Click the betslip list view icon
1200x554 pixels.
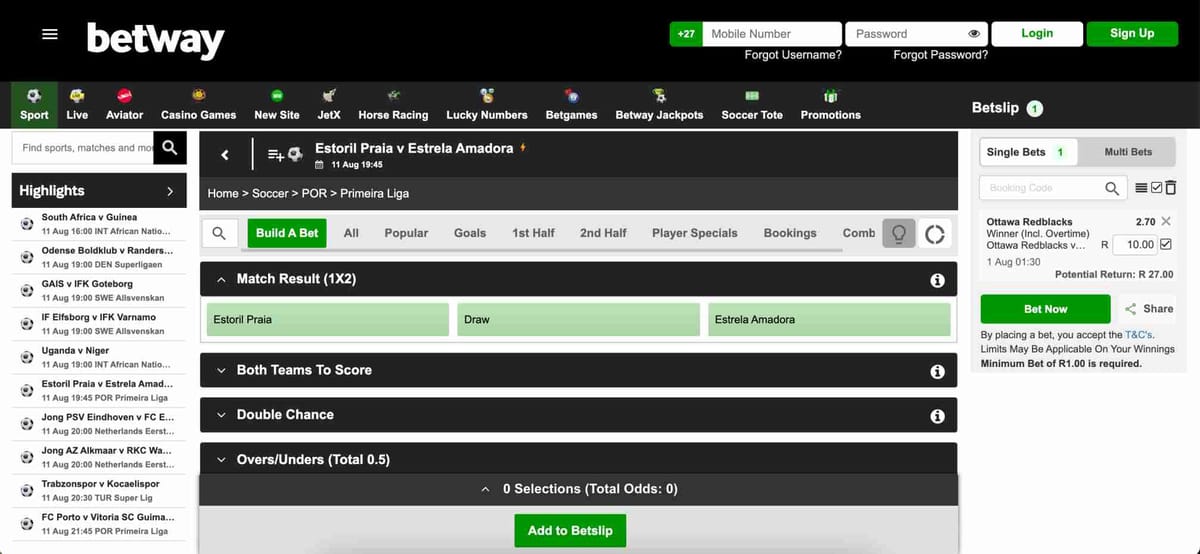[x=1141, y=188]
